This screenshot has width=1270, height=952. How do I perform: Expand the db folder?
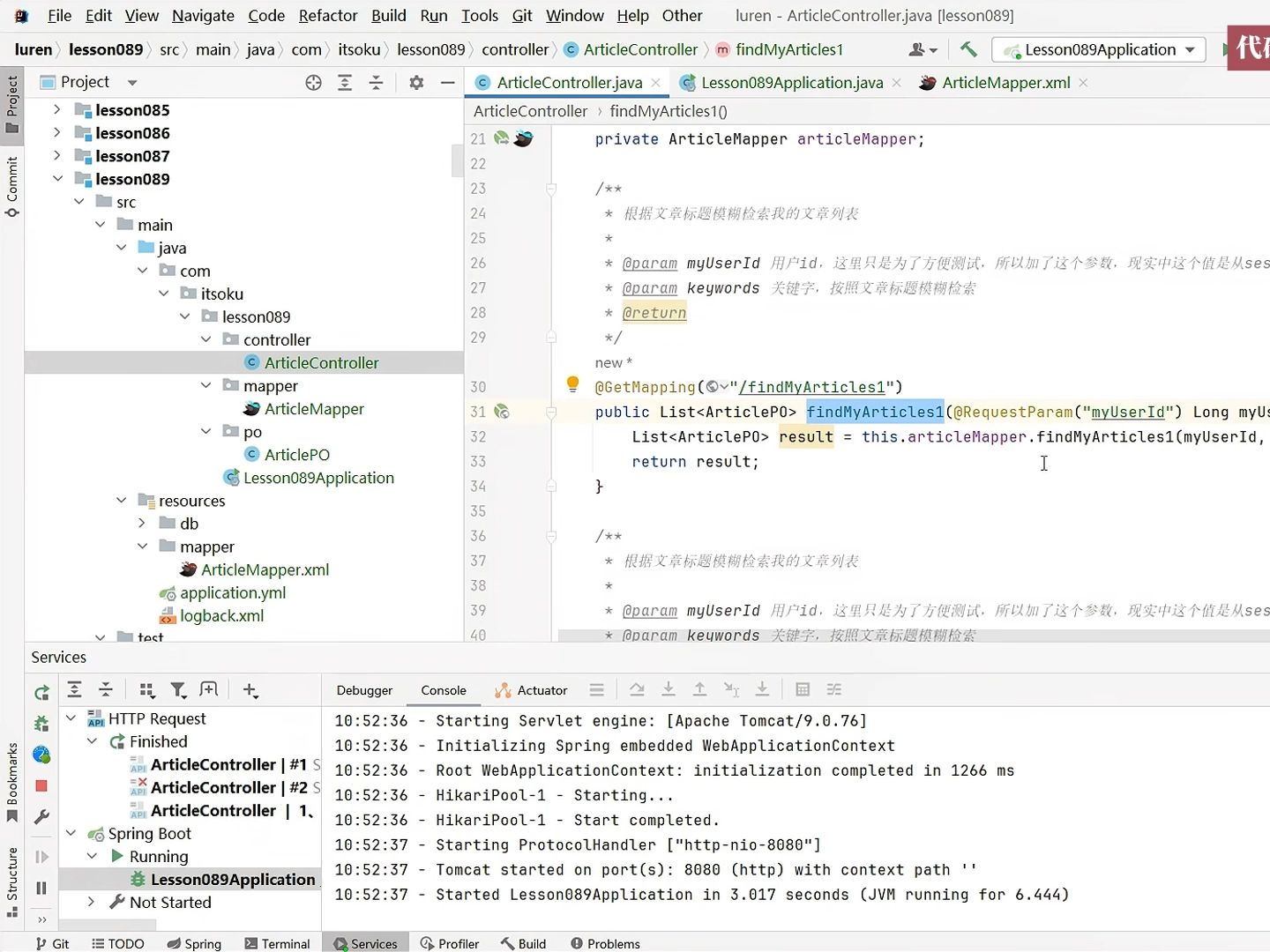click(142, 523)
